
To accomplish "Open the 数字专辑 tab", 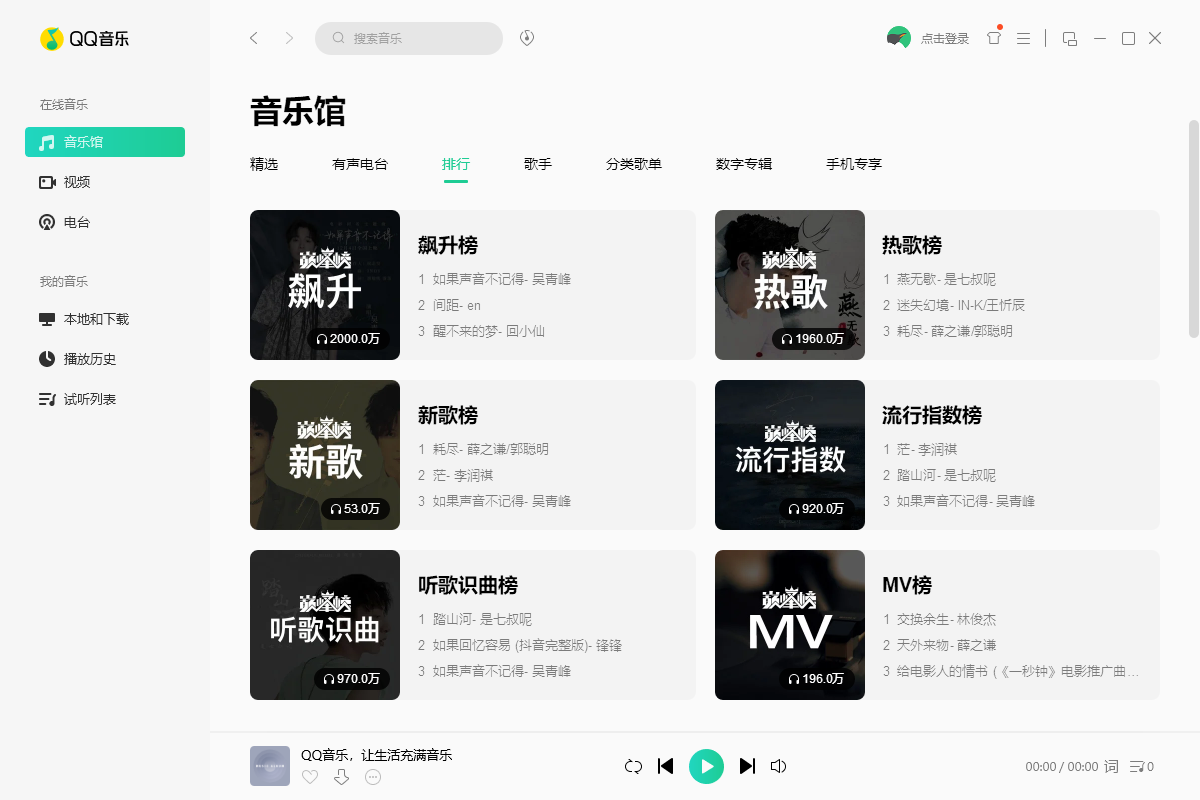I will tap(744, 164).
